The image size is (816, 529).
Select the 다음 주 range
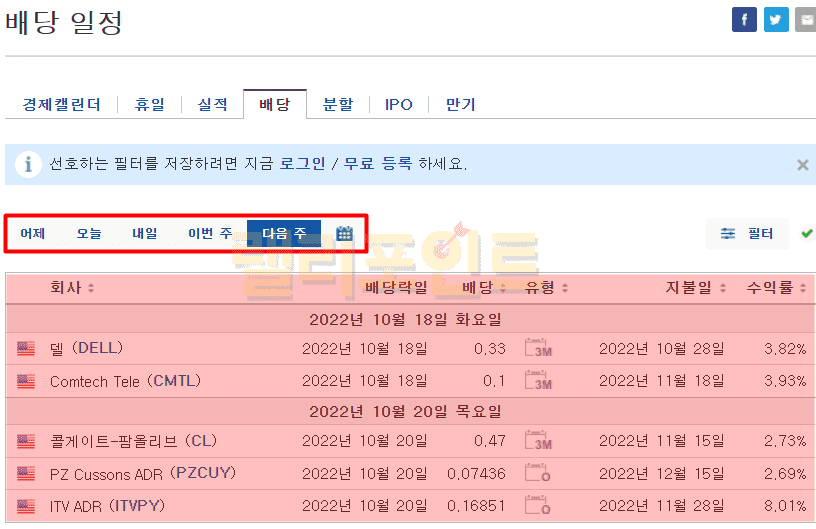click(x=284, y=234)
